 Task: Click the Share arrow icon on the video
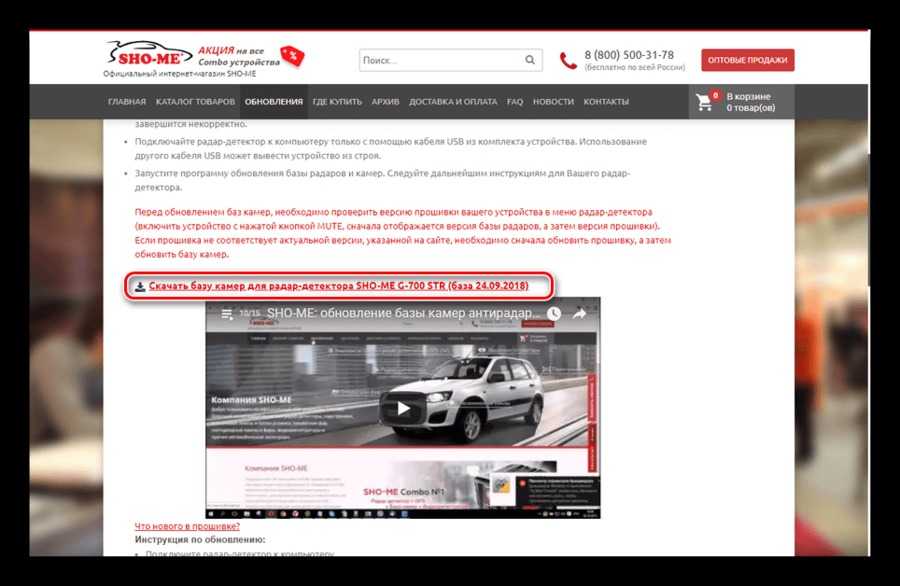(579, 313)
